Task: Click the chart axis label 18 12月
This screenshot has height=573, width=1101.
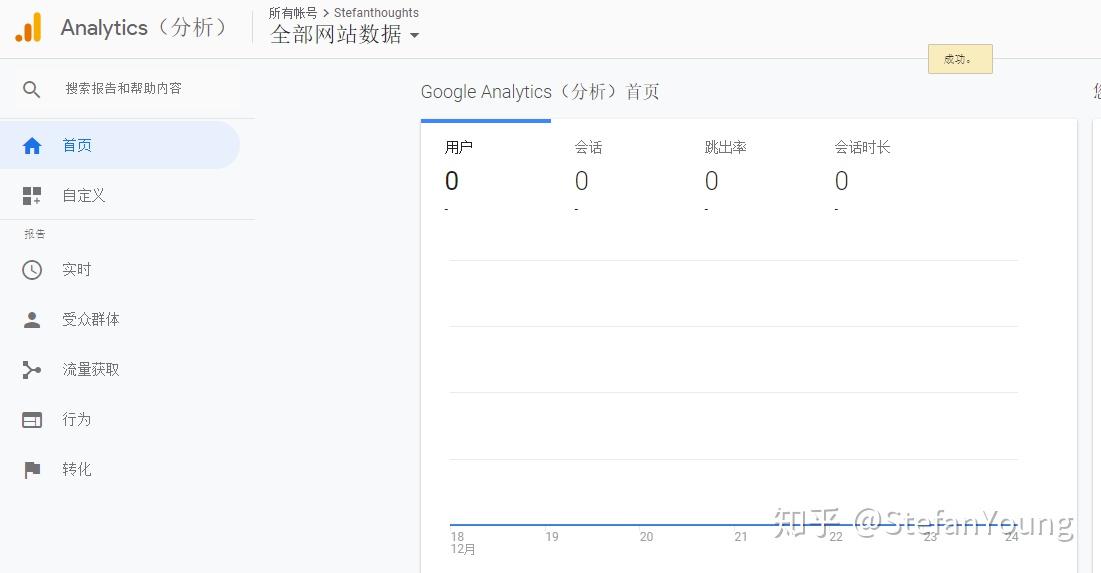Action: tap(462, 543)
